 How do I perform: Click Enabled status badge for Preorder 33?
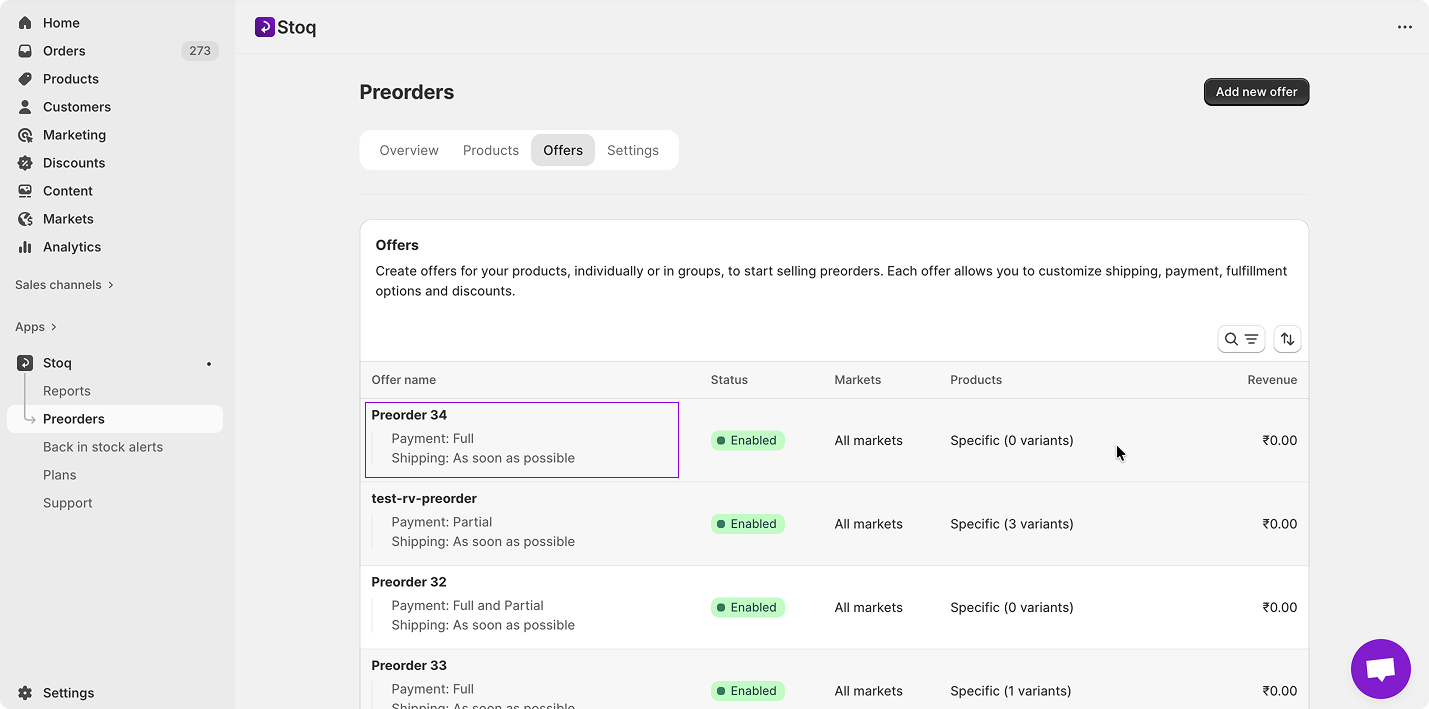pyautogui.click(x=748, y=691)
